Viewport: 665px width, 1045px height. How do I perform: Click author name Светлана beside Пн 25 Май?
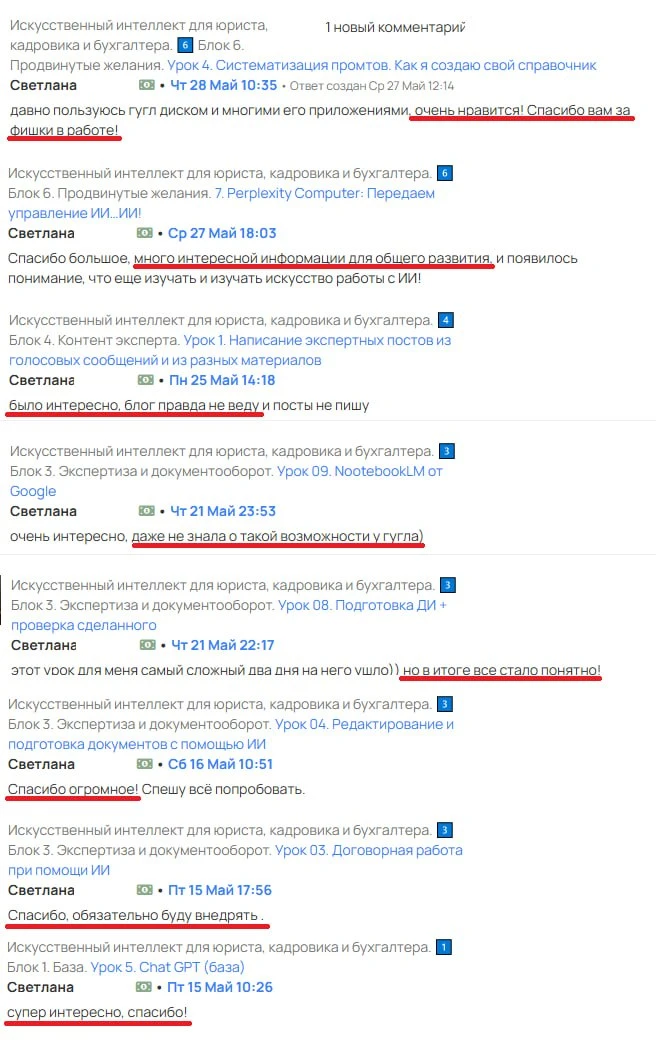coord(41,380)
